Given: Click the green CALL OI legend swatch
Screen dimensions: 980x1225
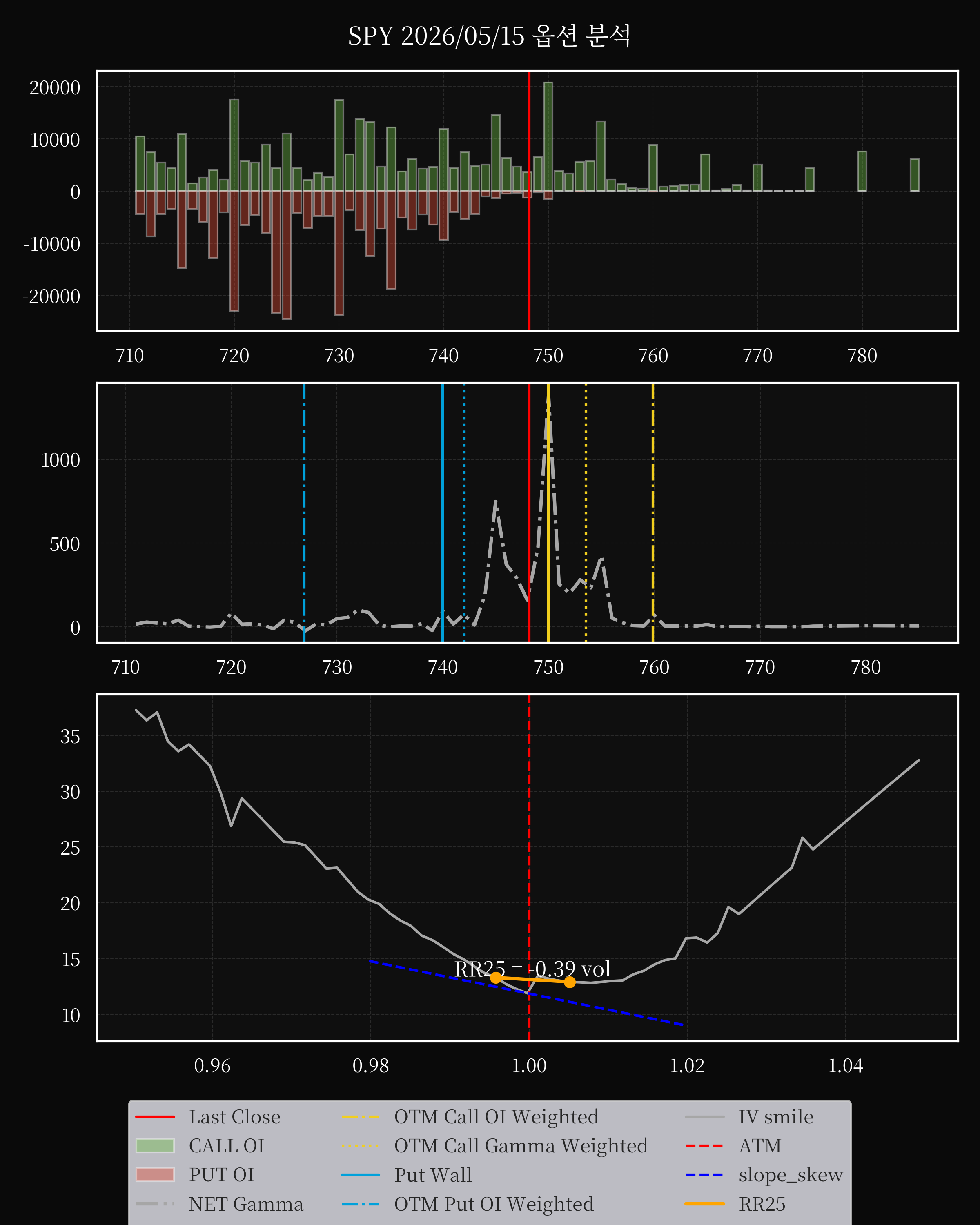Looking at the screenshot, I should coord(155,1145).
